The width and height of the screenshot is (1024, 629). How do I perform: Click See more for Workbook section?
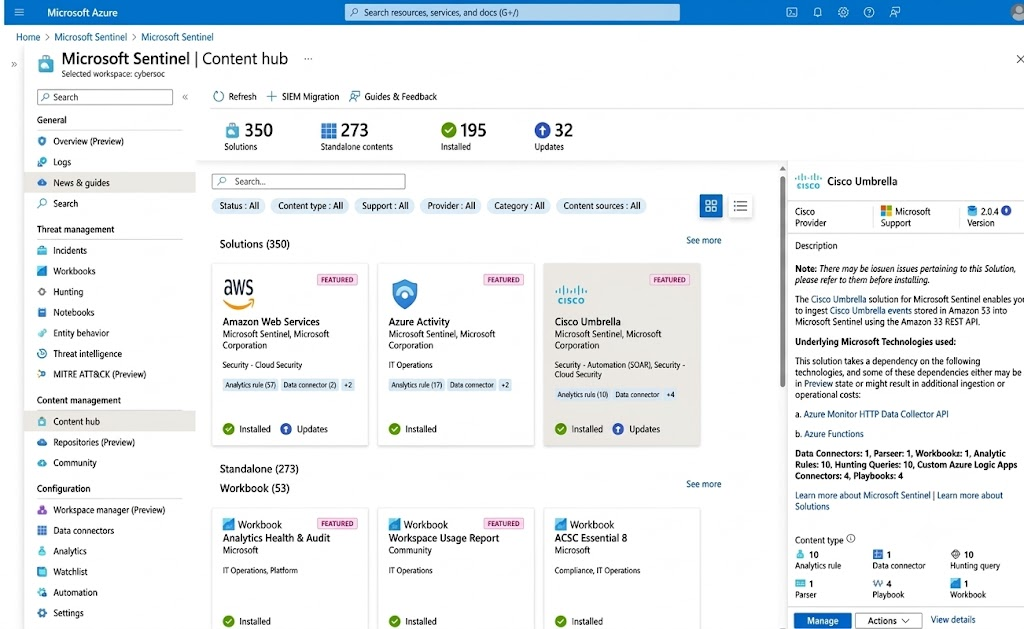pyautogui.click(x=703, y=484)
